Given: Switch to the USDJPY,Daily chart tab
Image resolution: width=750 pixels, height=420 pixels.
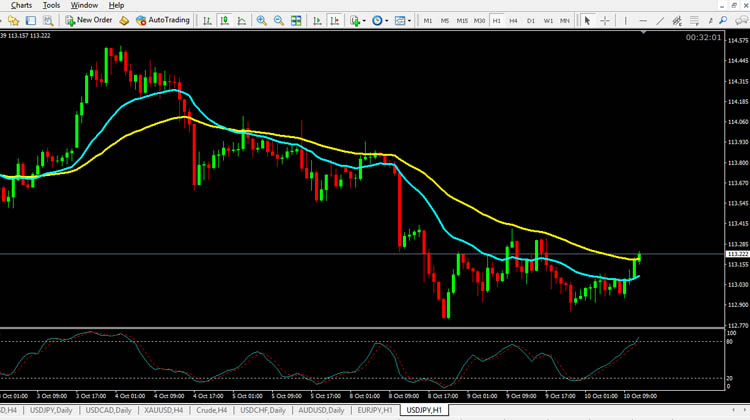Looking at the screenshot, I should (x=51, y=410).
